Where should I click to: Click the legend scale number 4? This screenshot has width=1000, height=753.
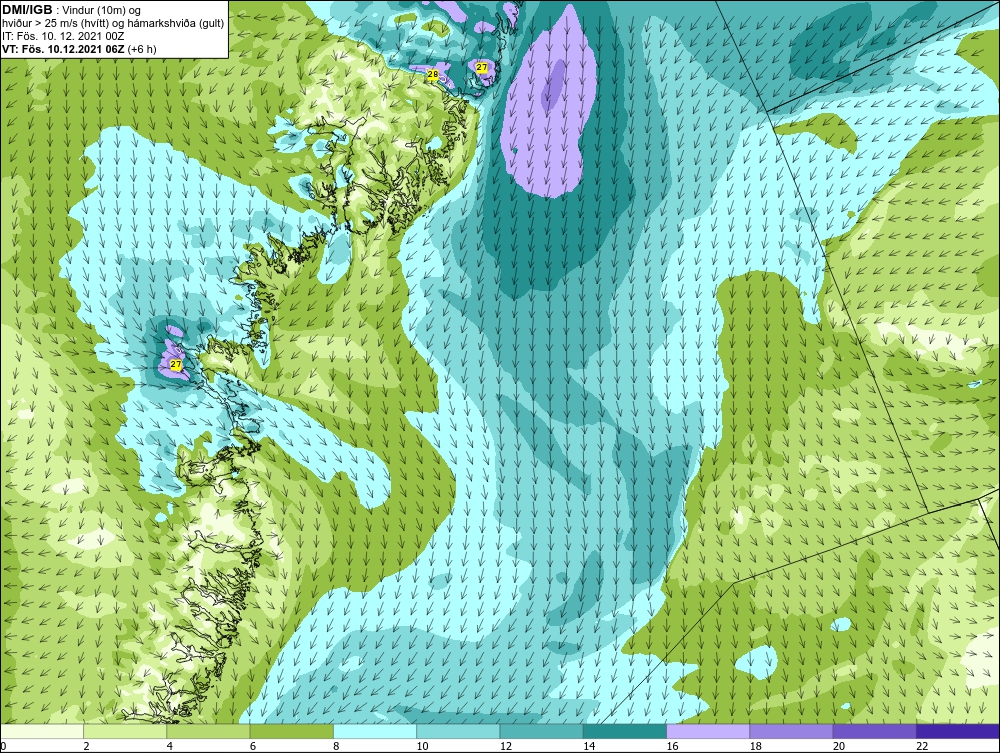pos(170,746)
